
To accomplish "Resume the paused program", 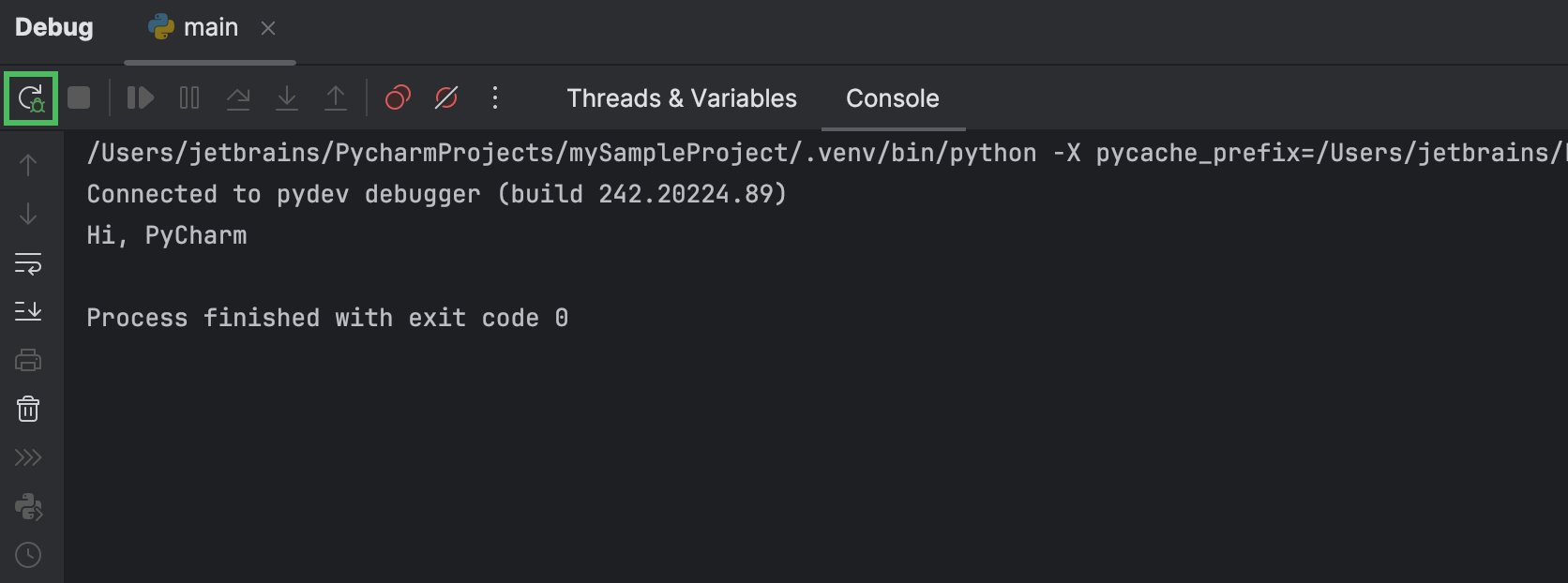I will (x=140, y=97).
